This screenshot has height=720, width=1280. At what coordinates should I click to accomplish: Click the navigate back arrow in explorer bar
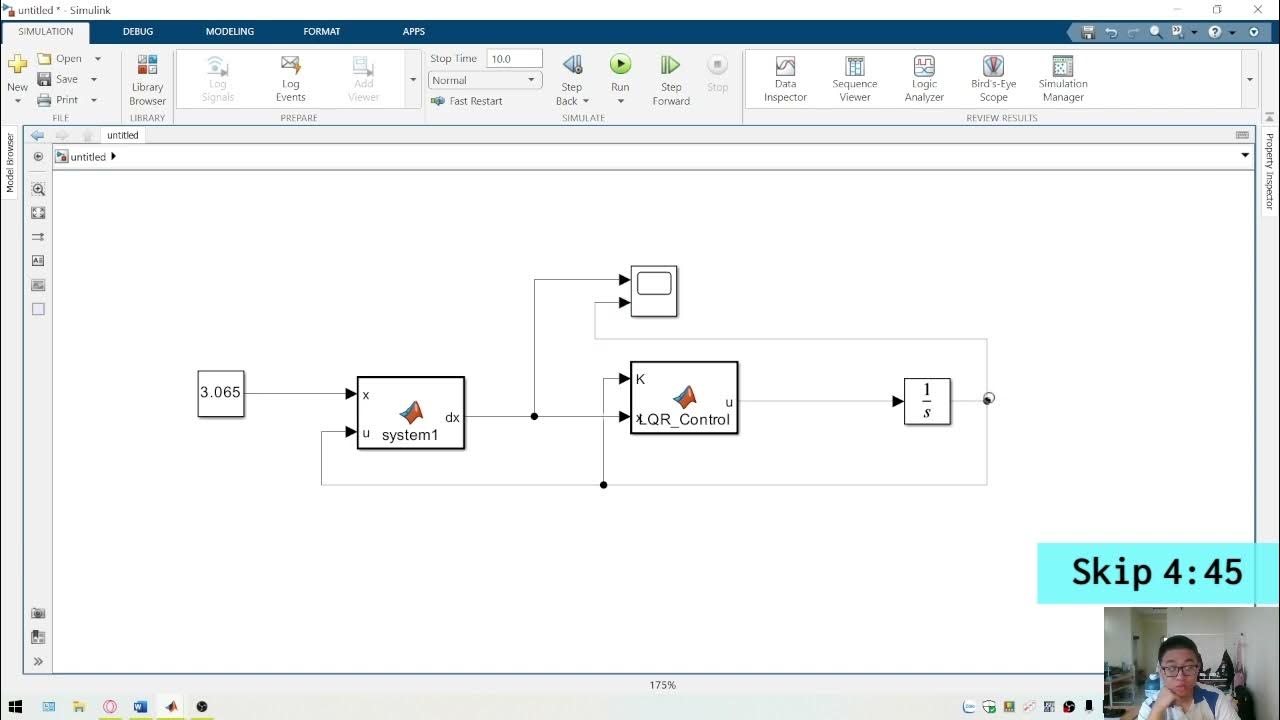37,135
